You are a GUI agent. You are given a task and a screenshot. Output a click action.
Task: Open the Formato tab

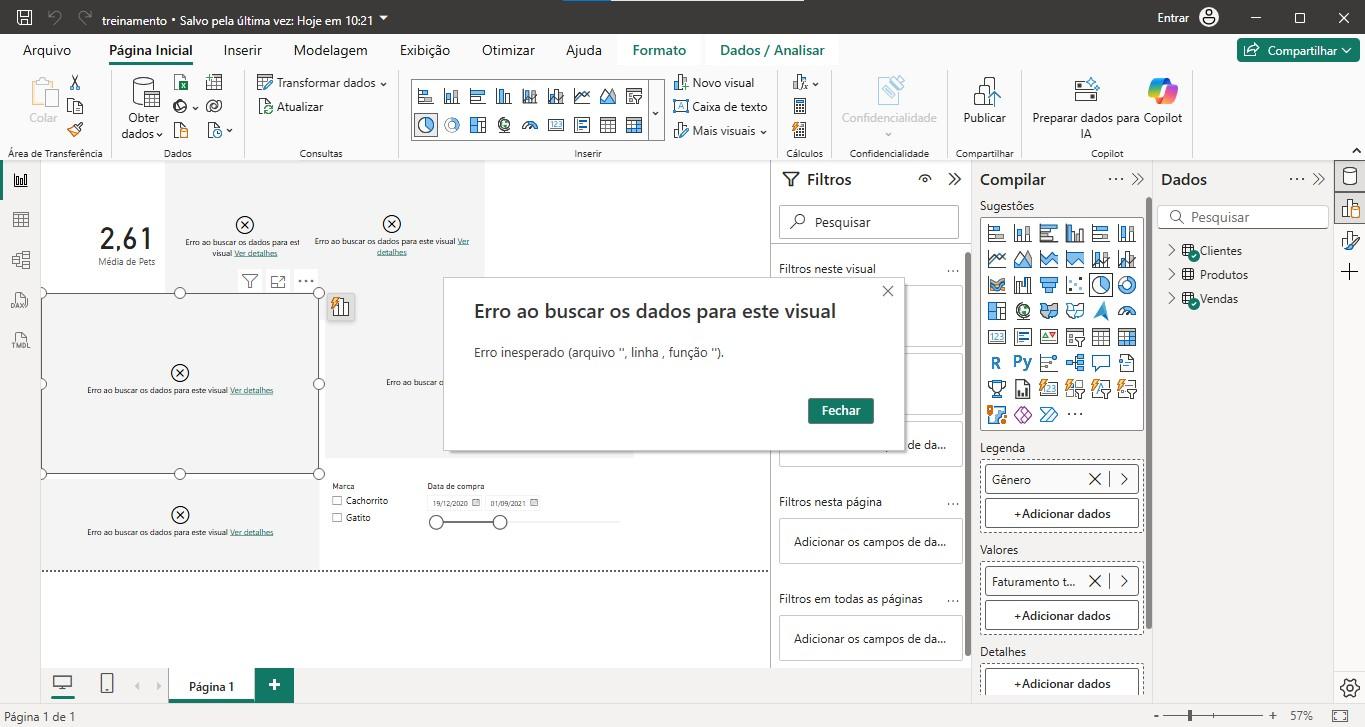659,50
